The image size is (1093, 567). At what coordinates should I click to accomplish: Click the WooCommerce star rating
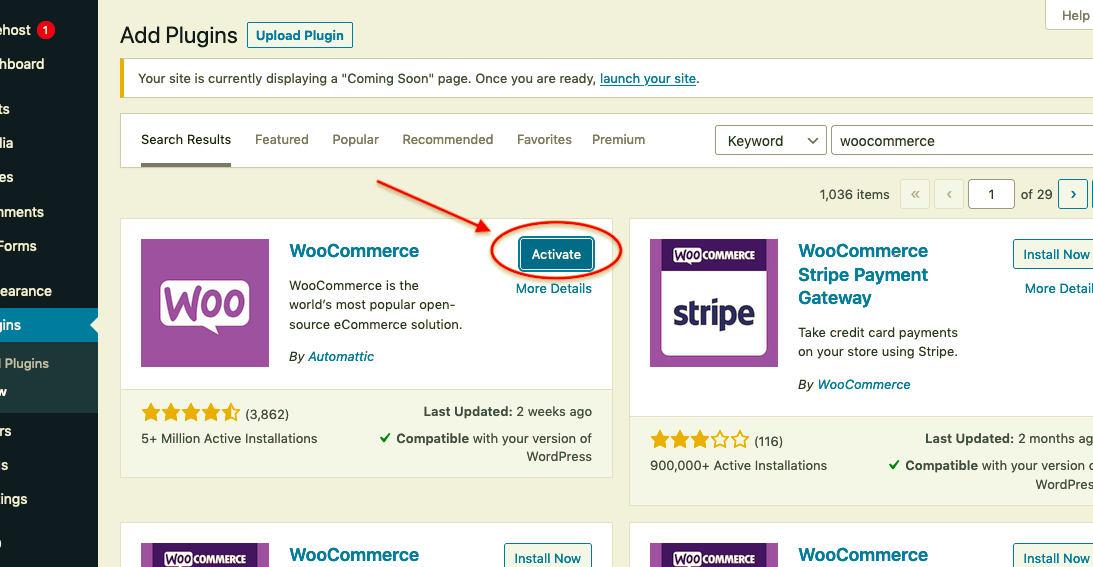[x=190, y=413]
